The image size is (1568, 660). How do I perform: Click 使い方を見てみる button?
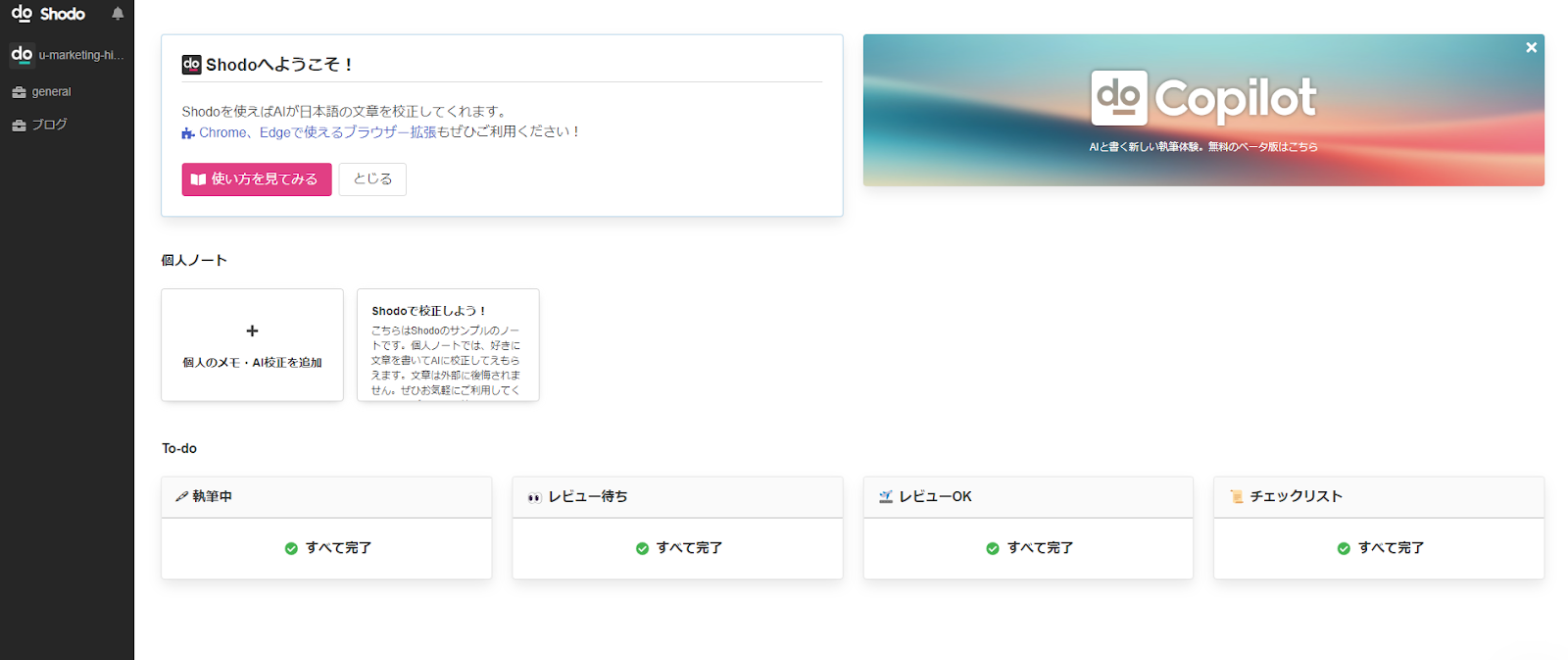(257, 179)
